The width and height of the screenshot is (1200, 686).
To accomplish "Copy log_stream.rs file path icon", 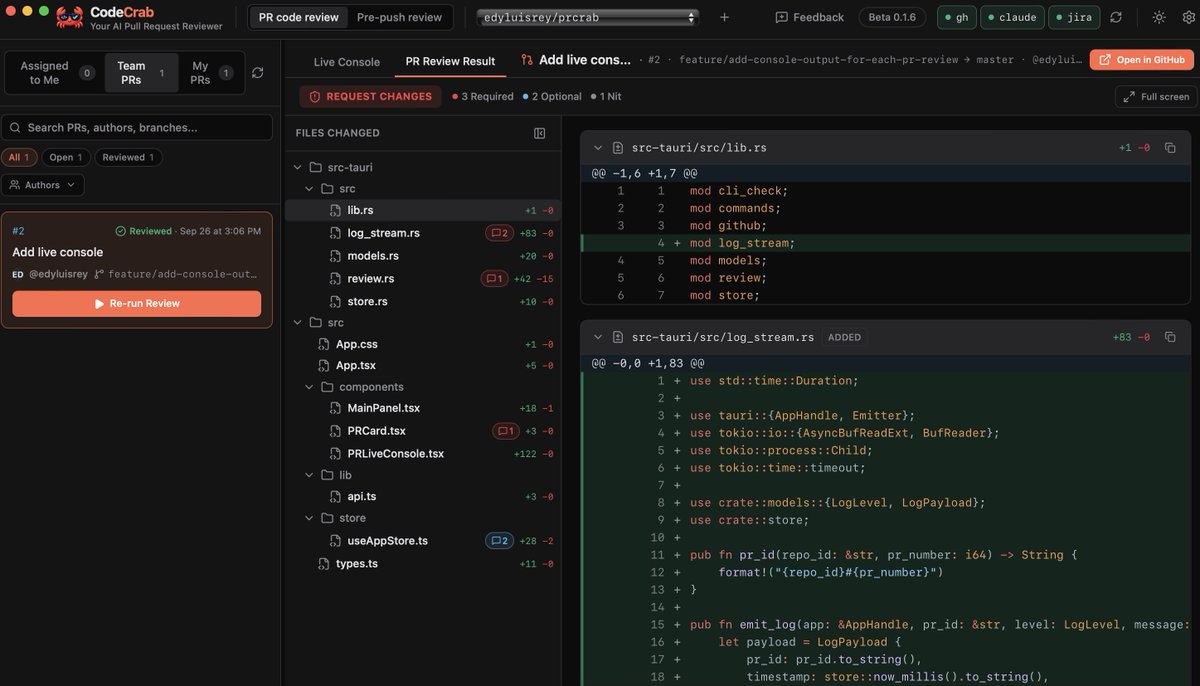I will tap(1170, 337).
